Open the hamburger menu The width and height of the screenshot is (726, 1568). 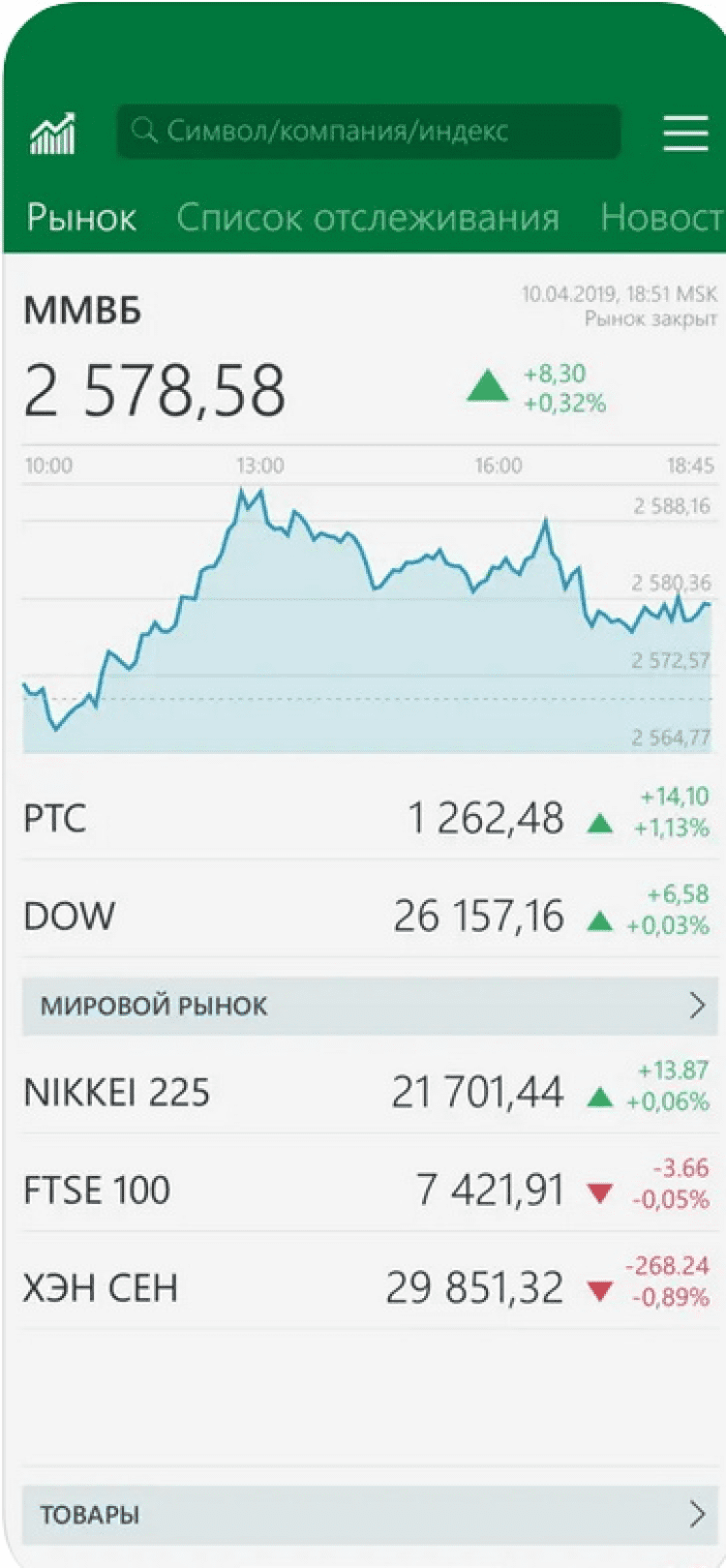click(685, 133)
